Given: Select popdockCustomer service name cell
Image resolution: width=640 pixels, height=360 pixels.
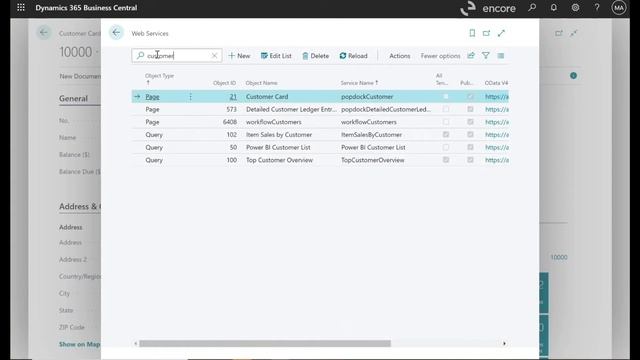Looking at the screenshot, I should coord(367,97).
